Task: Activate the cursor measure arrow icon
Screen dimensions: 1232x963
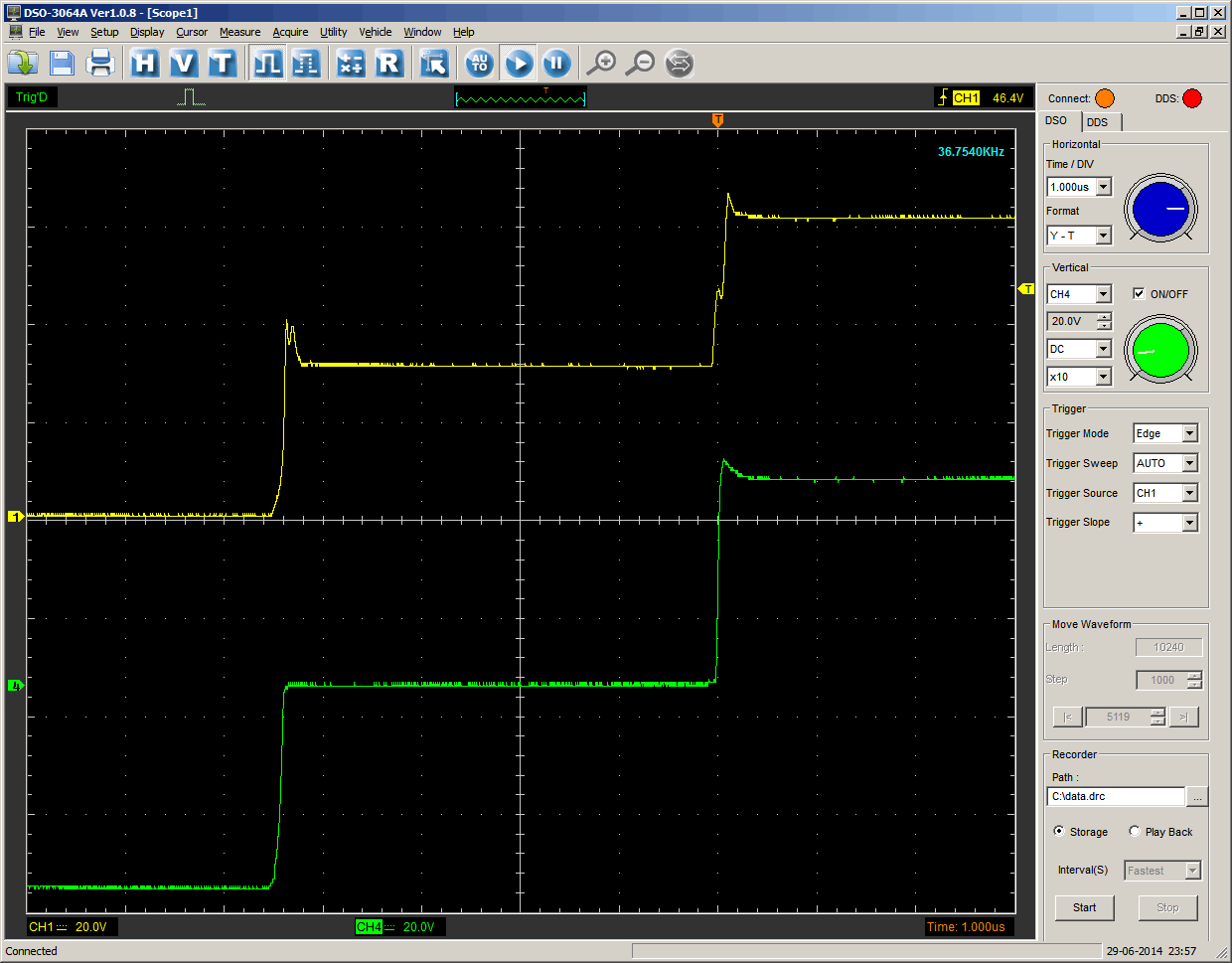Action: [x=434, y=64]
